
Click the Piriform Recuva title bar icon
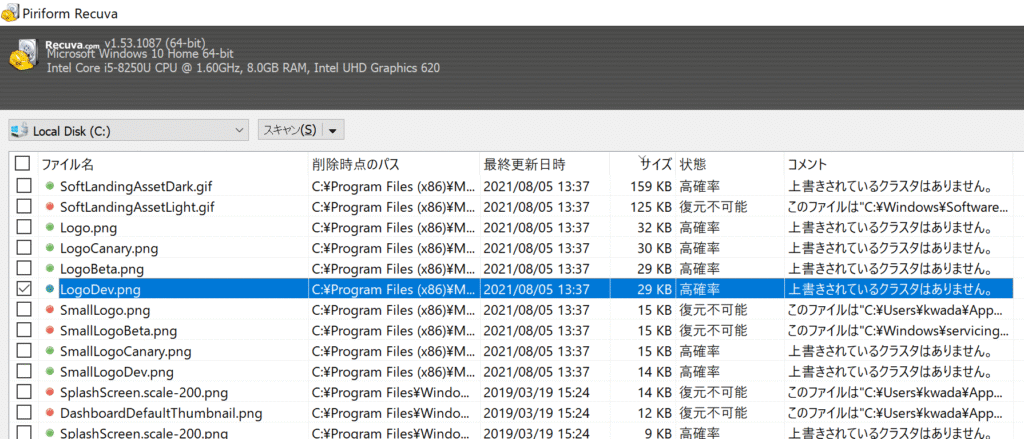(12, 12)
